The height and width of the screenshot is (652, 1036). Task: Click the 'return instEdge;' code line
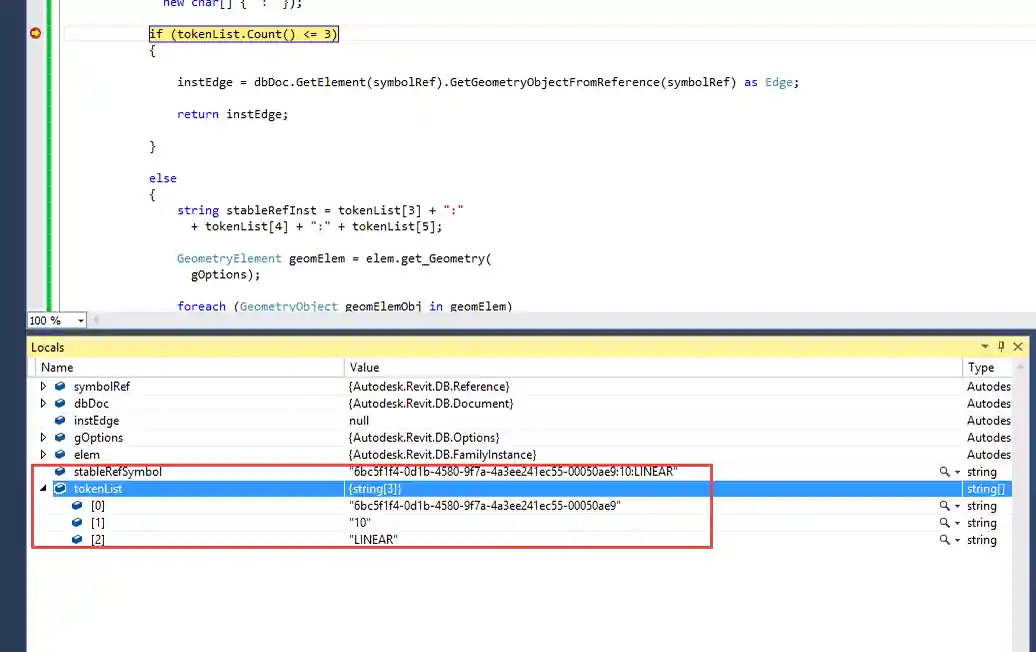[x=232, y=114]
